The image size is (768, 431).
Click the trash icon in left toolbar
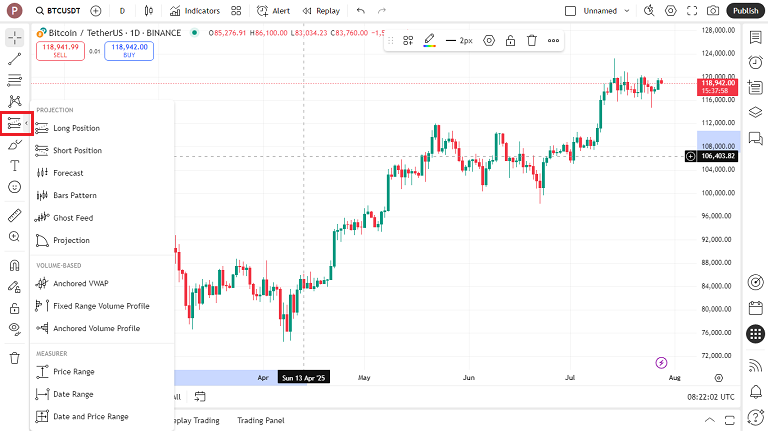[x=14, y=358]
